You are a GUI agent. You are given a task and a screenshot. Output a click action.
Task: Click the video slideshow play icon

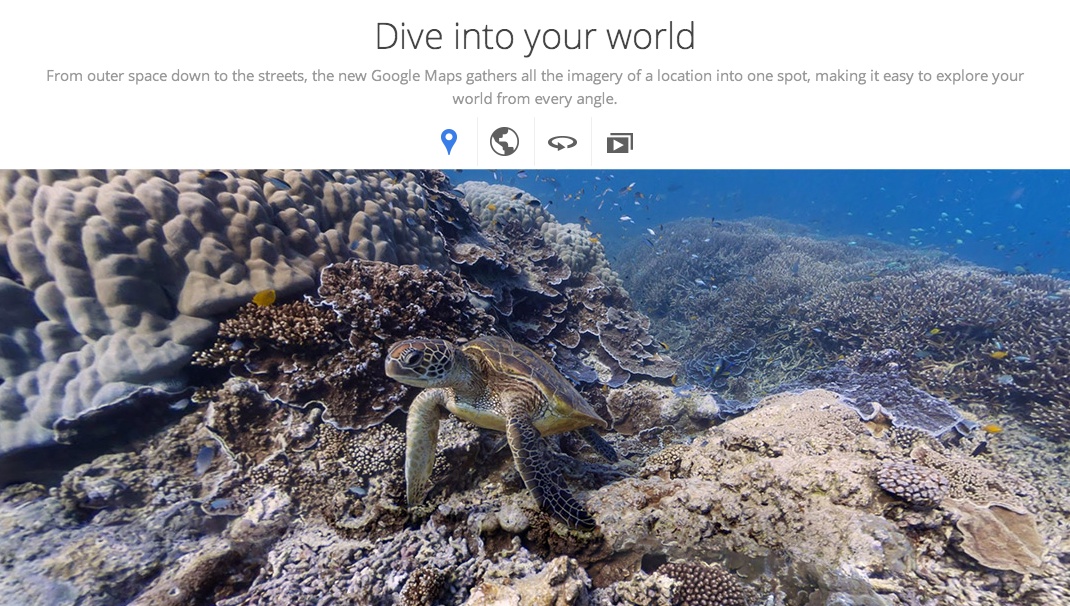click(x=620, y=143)
